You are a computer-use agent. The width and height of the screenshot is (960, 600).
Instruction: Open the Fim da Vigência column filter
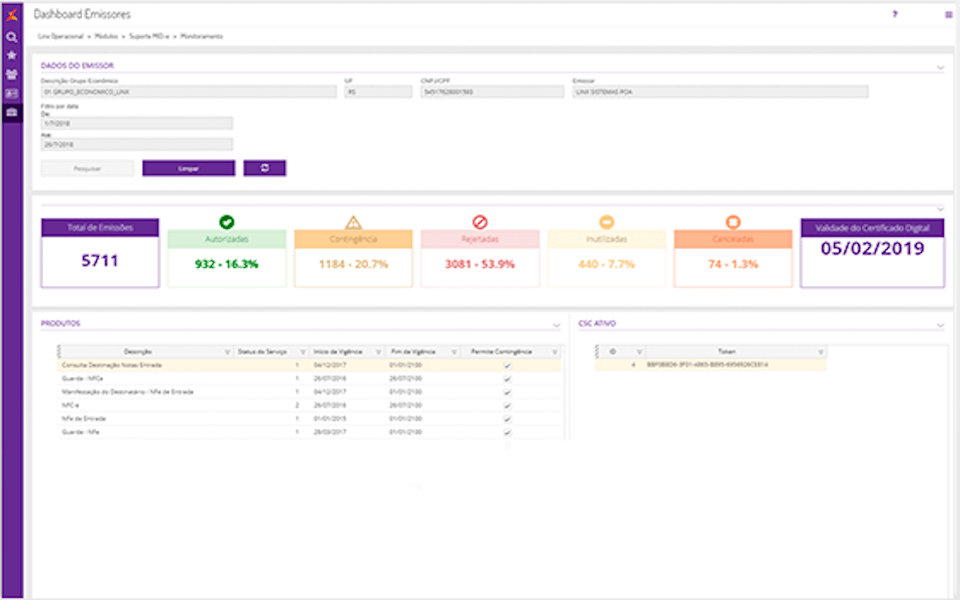(454, 352)
